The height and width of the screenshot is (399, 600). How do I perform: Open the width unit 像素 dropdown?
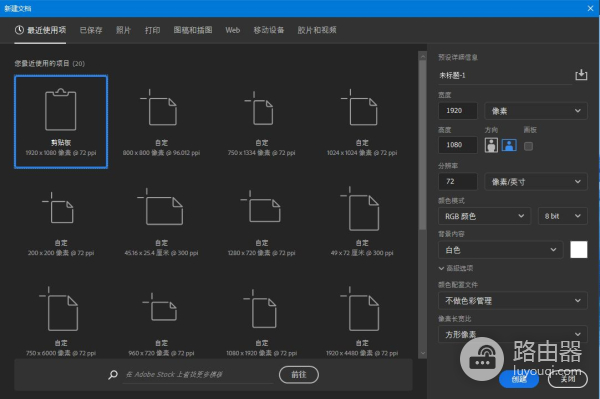pyautogui.click(x=536, y=111)
